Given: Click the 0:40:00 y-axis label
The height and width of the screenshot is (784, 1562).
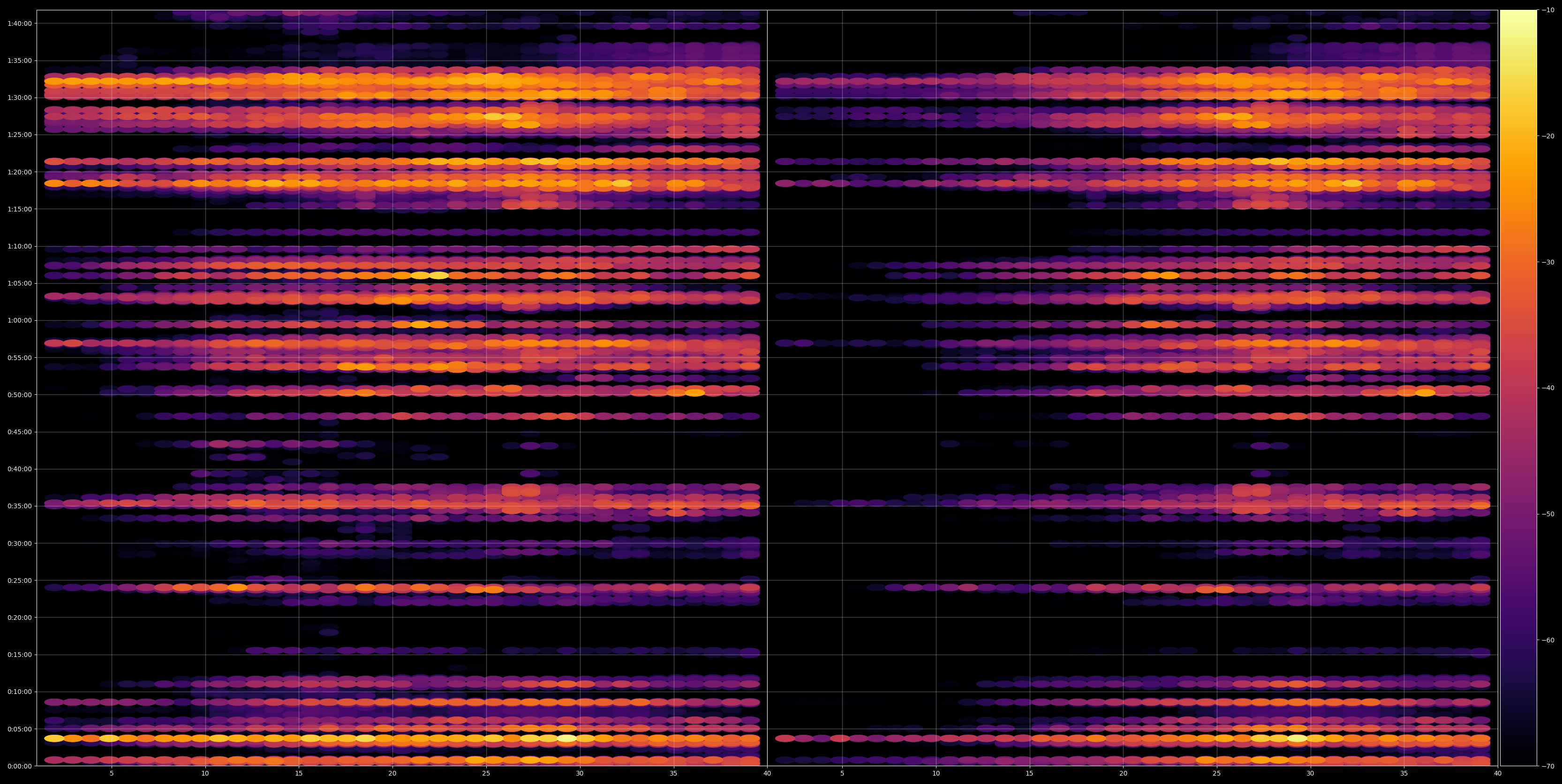Looking at the screenshot, I should point(19,469).
